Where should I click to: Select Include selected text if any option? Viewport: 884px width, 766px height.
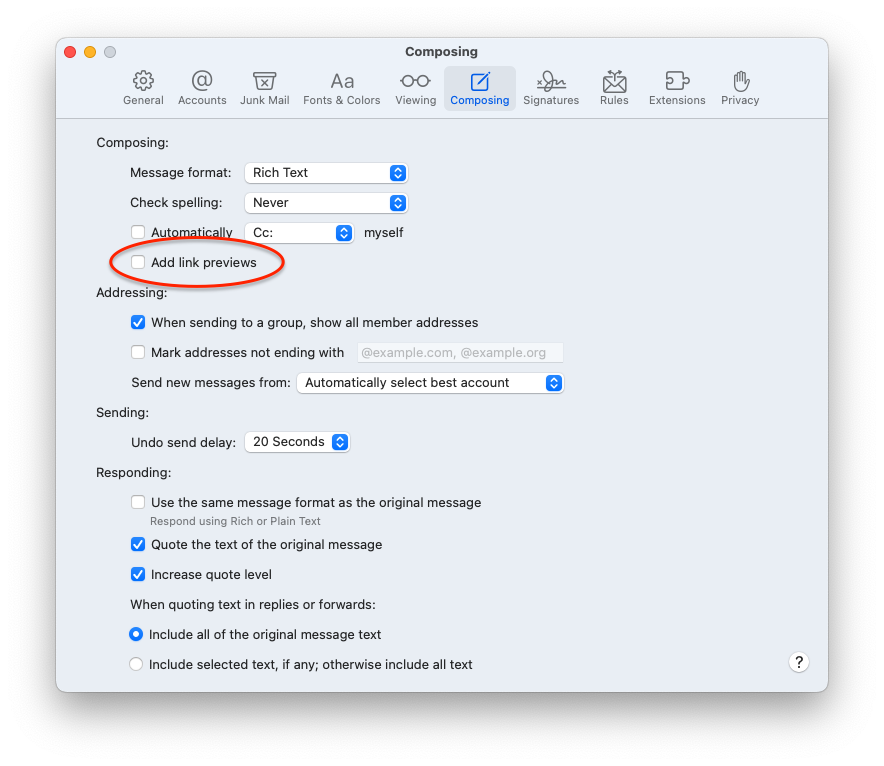tap(136, 664)
